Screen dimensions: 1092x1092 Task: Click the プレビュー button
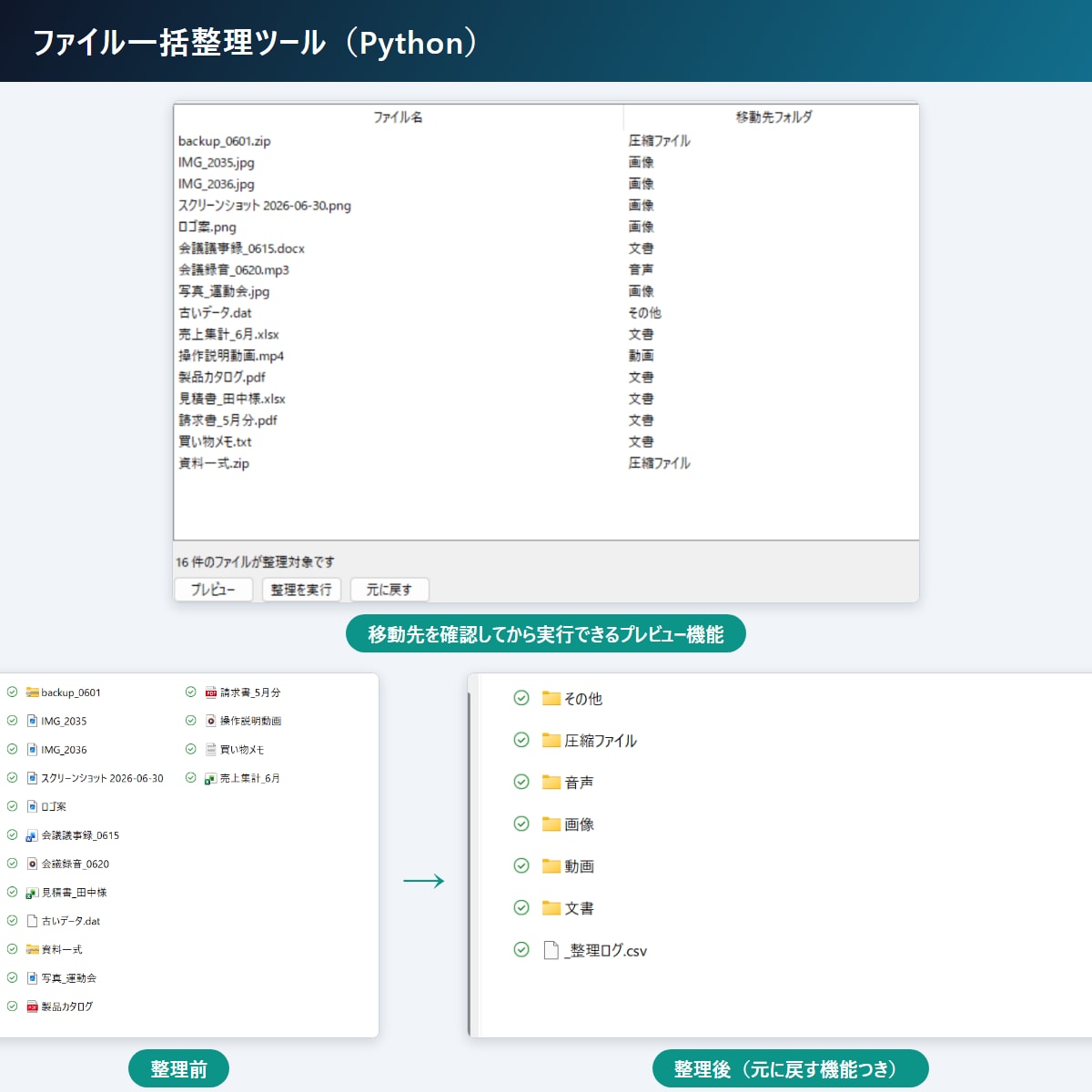click(x=213, y=590)
